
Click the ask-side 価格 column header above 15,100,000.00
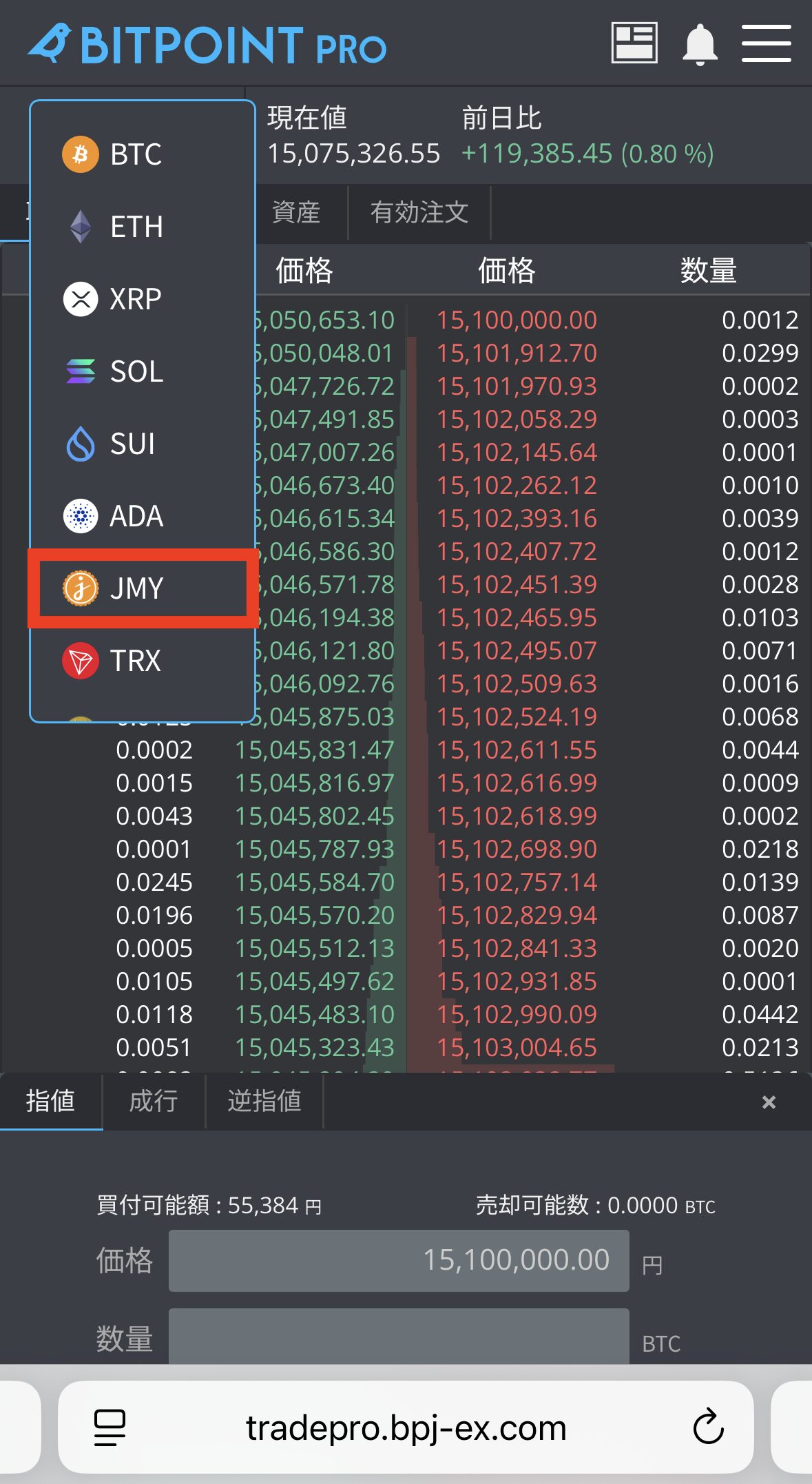point(507,270)
